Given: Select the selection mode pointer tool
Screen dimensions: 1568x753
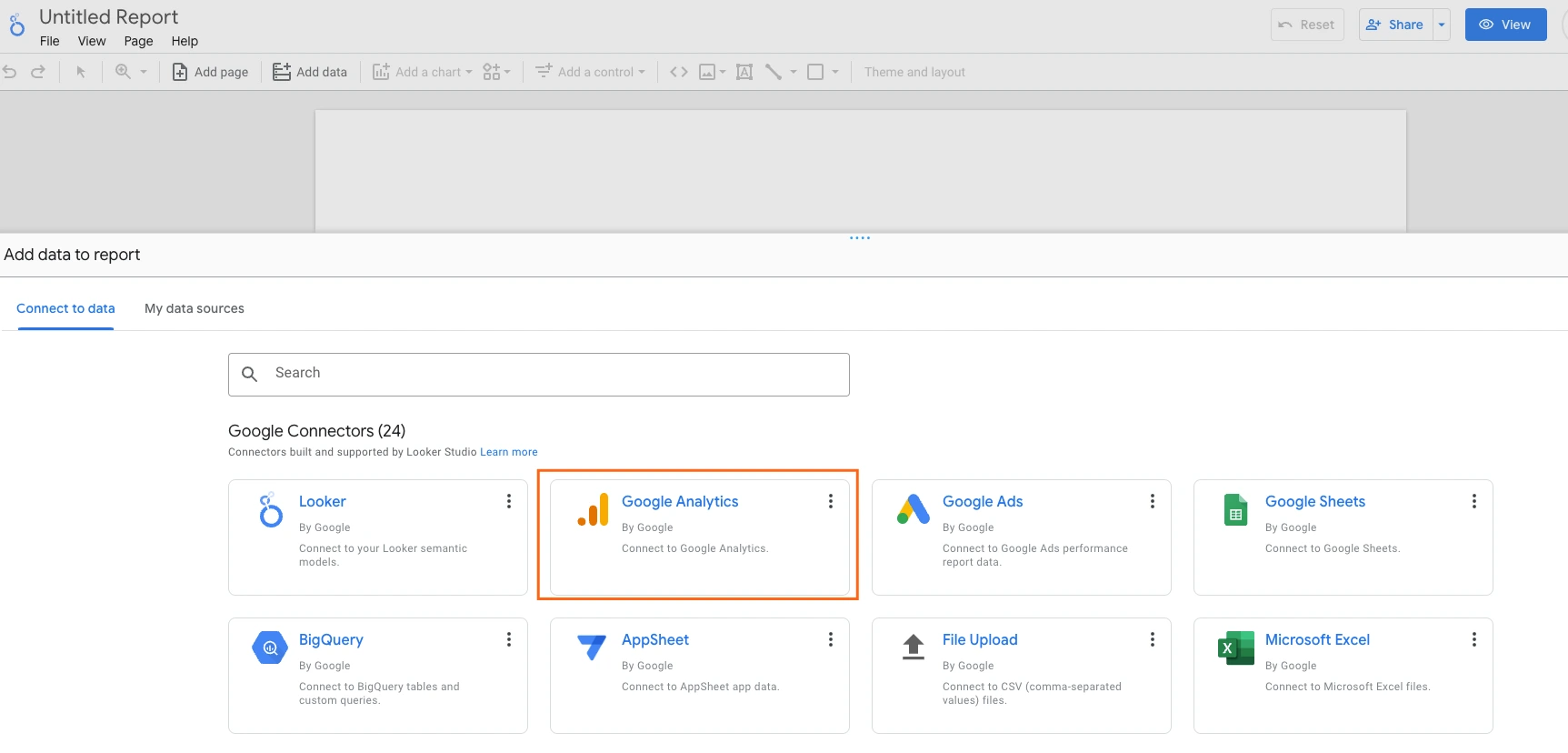Looking at the screenshot, I should (81, 72).
